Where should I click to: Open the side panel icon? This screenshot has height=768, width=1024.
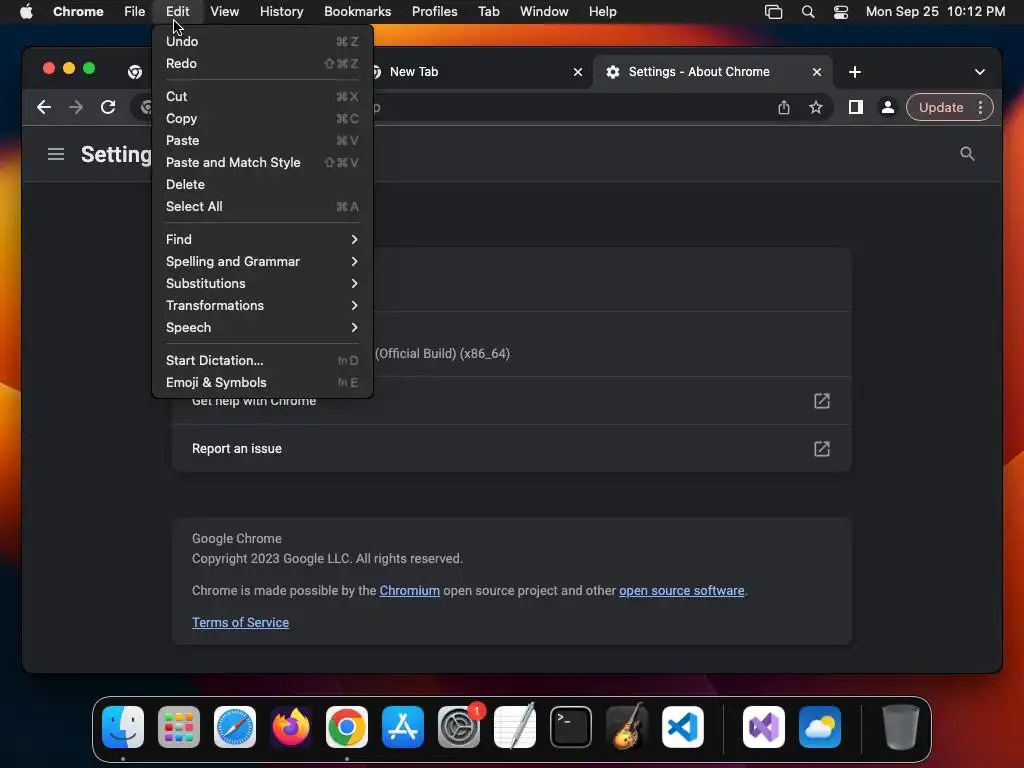856,107
